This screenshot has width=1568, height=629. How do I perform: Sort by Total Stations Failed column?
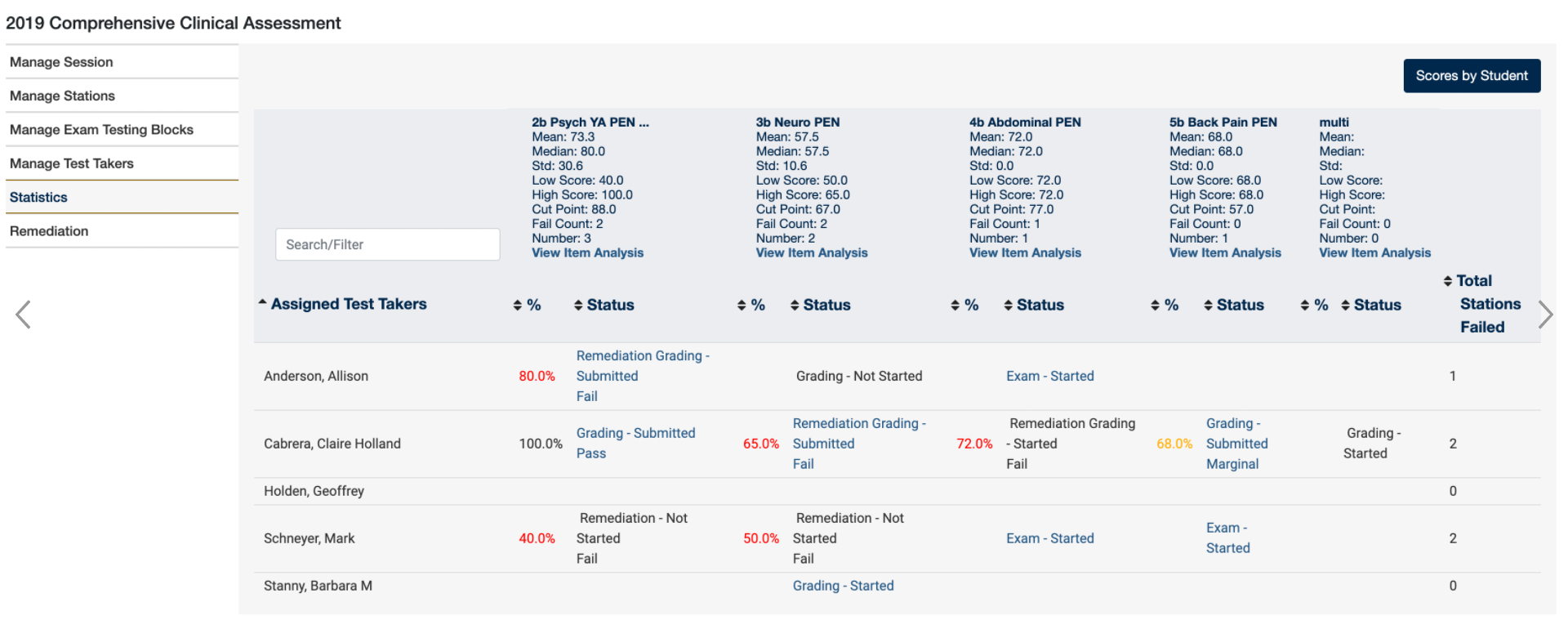1482,304
